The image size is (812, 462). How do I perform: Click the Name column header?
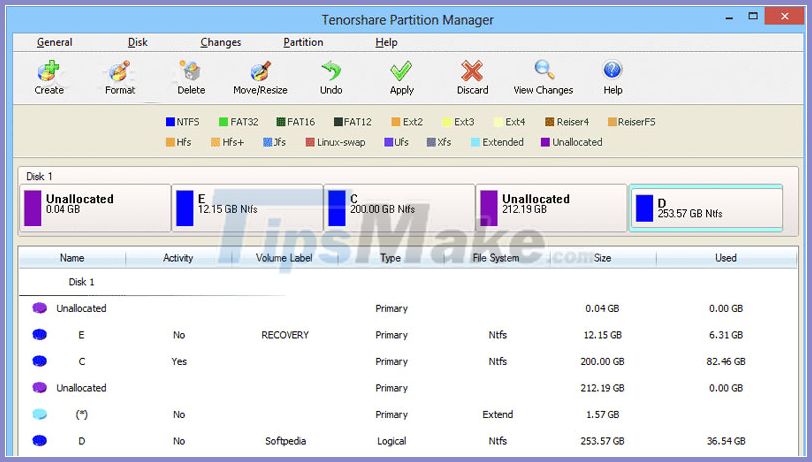[72, 258]
